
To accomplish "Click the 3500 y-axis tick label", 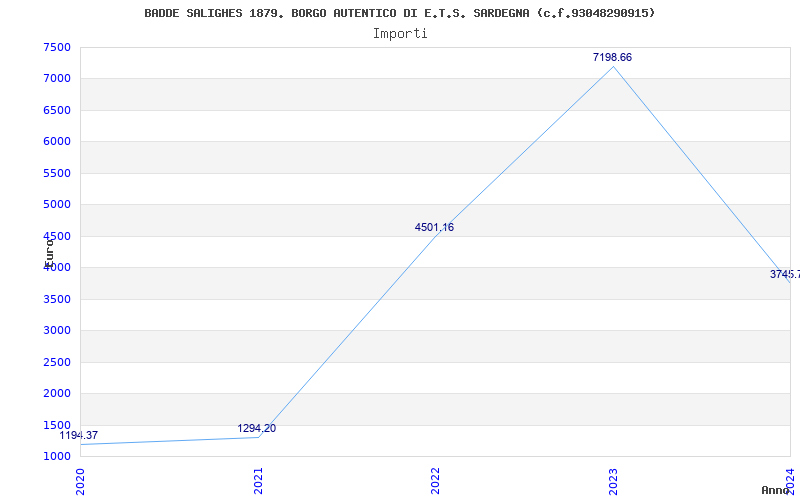I will coord(57,299).
